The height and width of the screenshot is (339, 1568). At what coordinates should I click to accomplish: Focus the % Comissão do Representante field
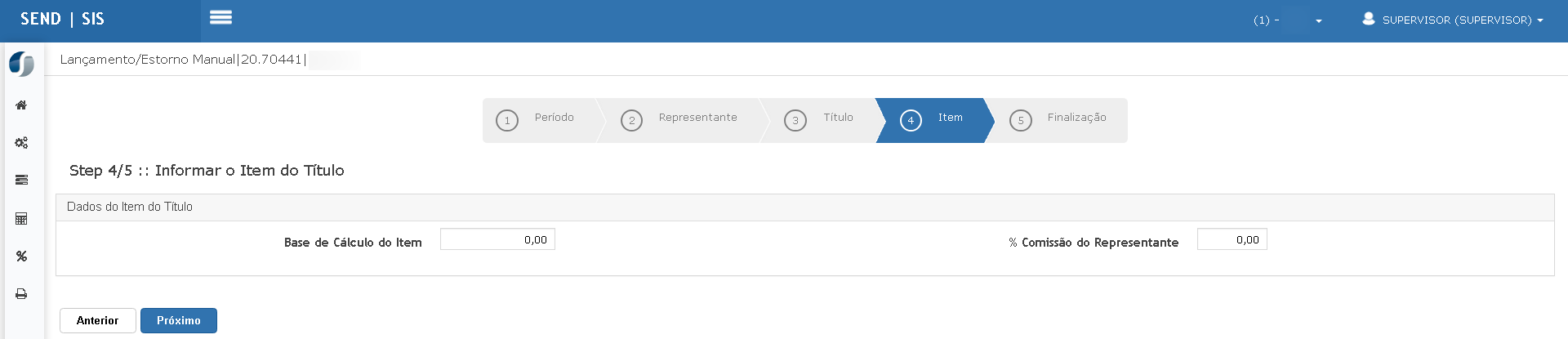point(1232,239)
